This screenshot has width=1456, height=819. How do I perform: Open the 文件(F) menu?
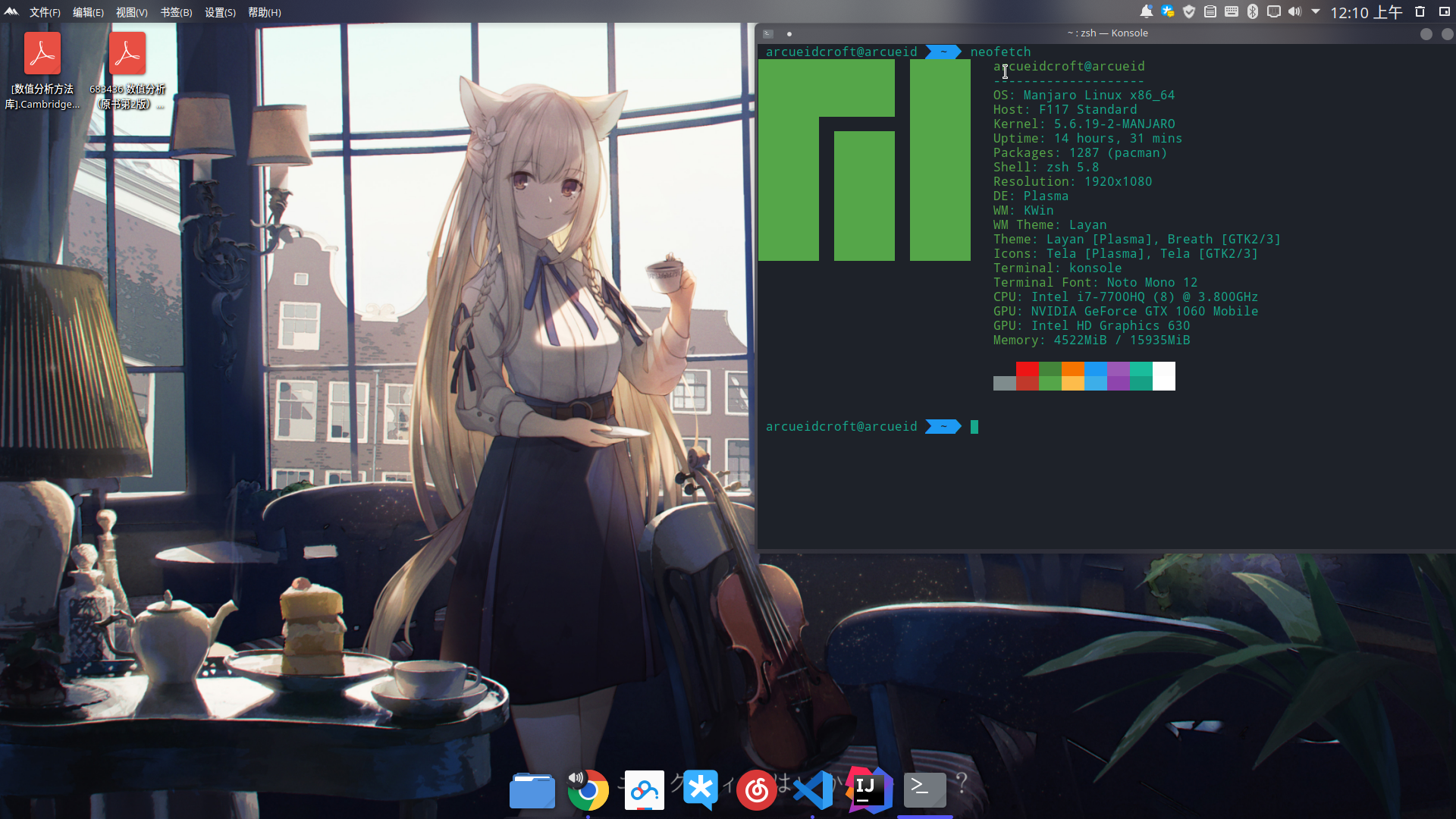pyautogui.click(x=45, y=12)
